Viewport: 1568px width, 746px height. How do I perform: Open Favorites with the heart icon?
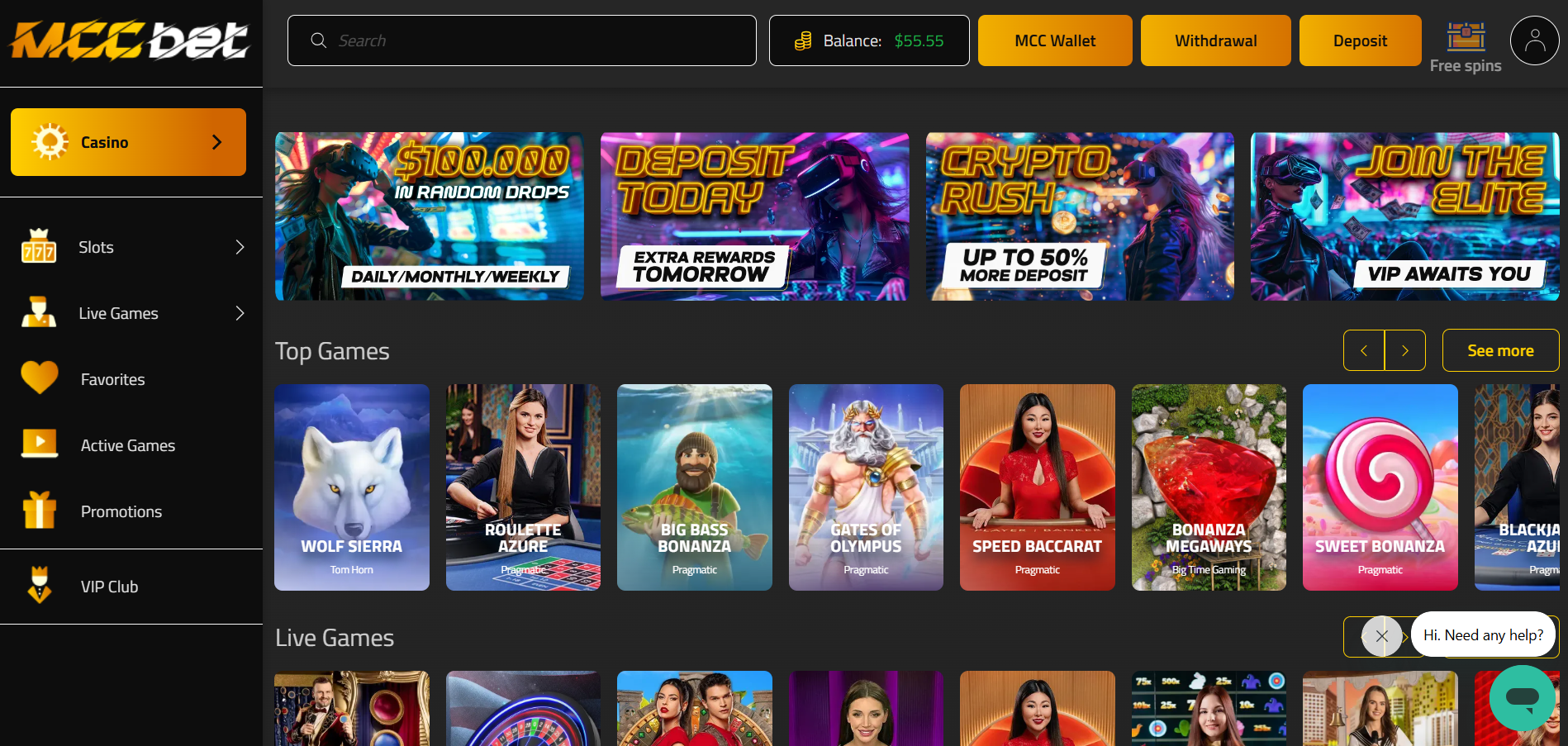point(40,379)
